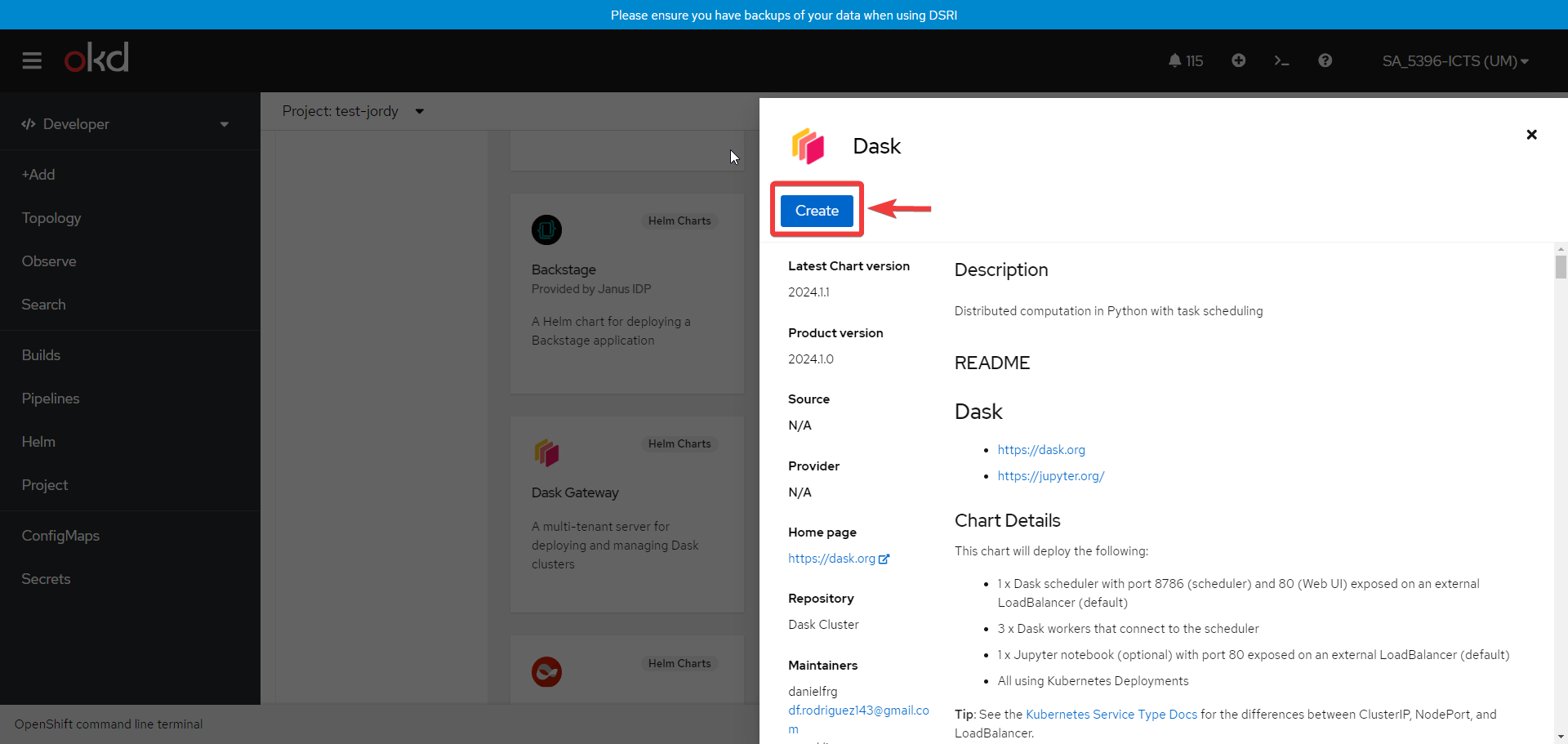Click the quick add plus icon

point(1238,60)
